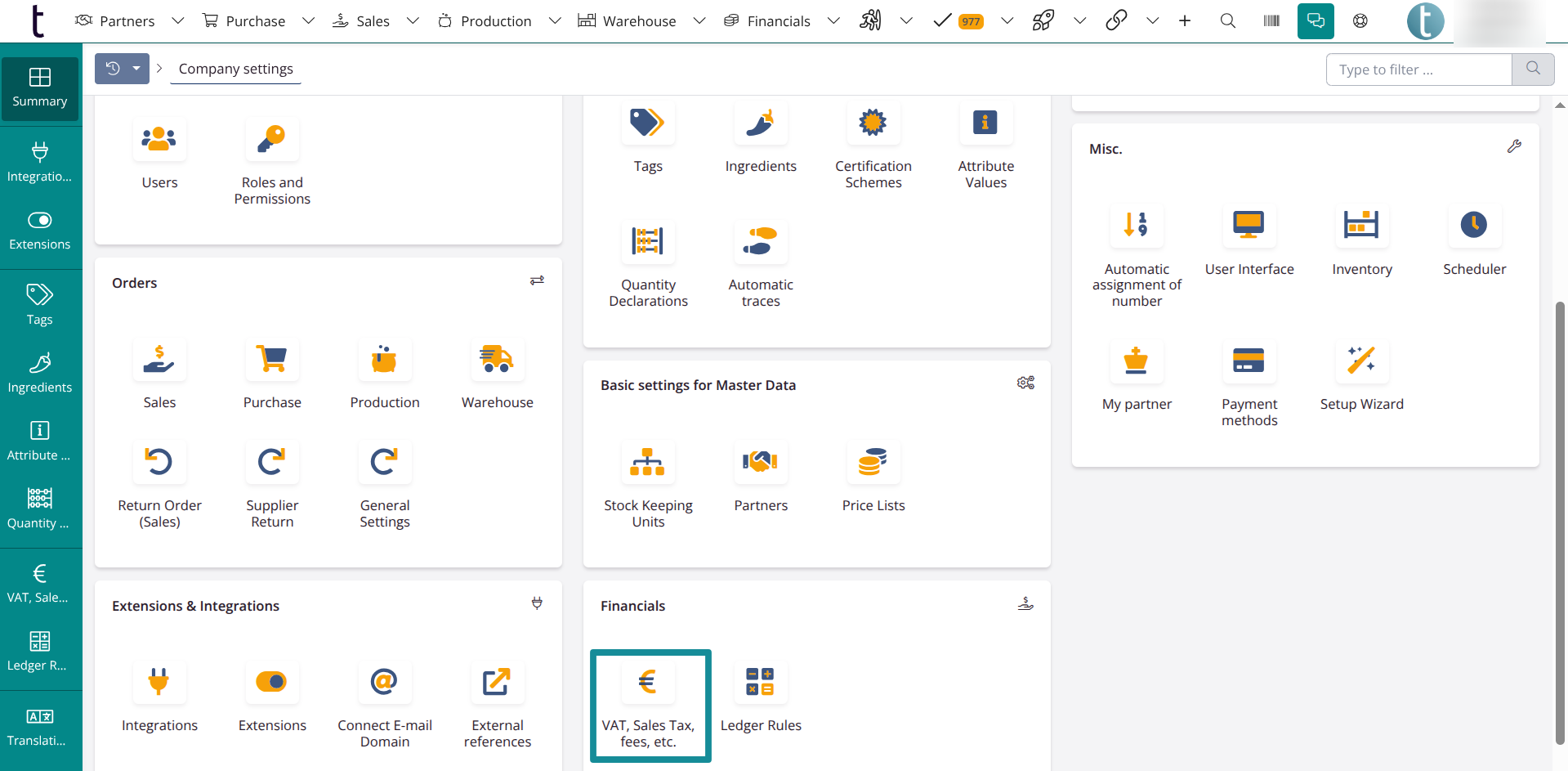This screenshot has height=771, width=1568.
Task: Open the history dropdown arrow
Action: tap(136, 69)
